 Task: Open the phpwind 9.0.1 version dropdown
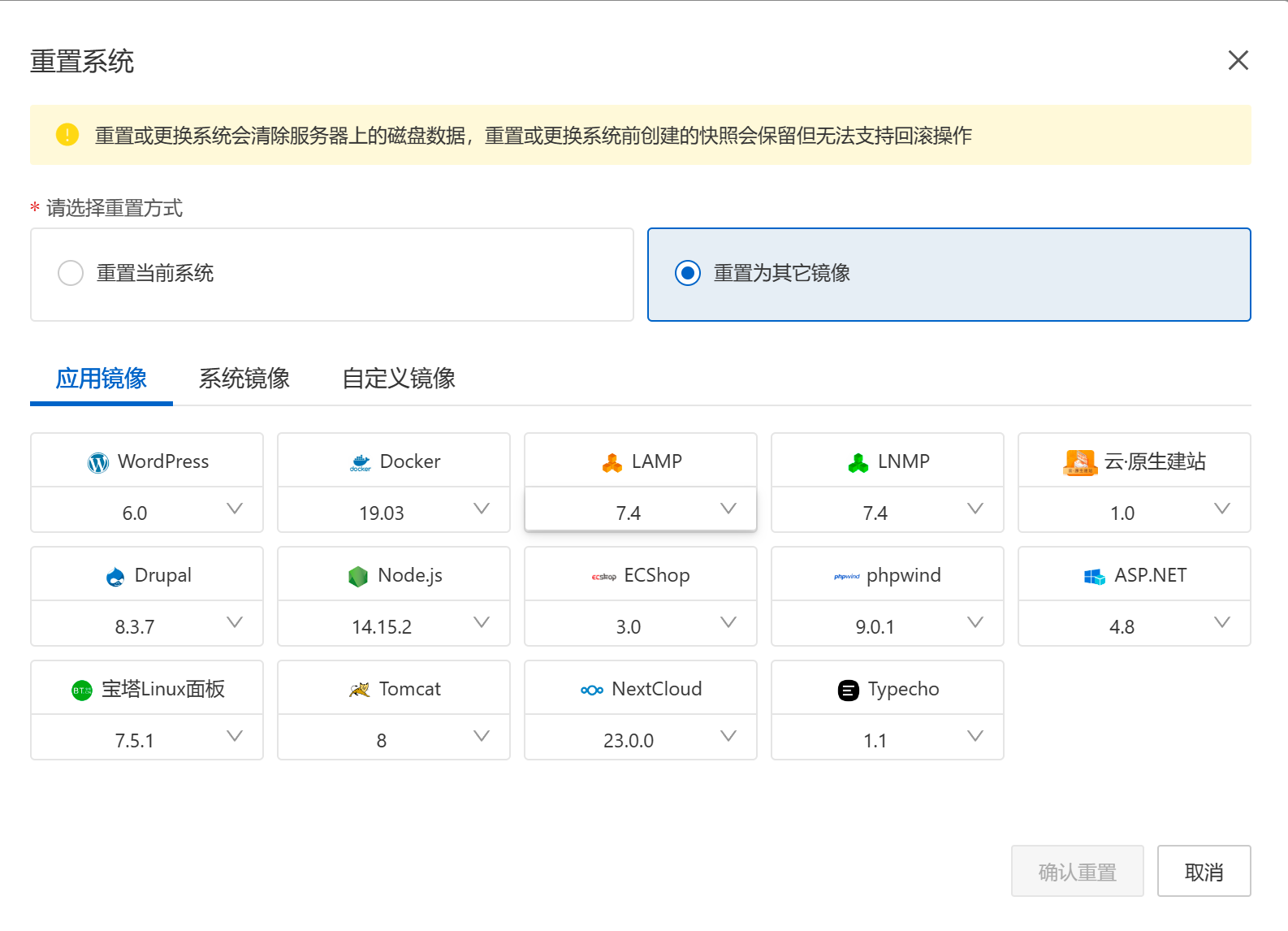[888, 625]
